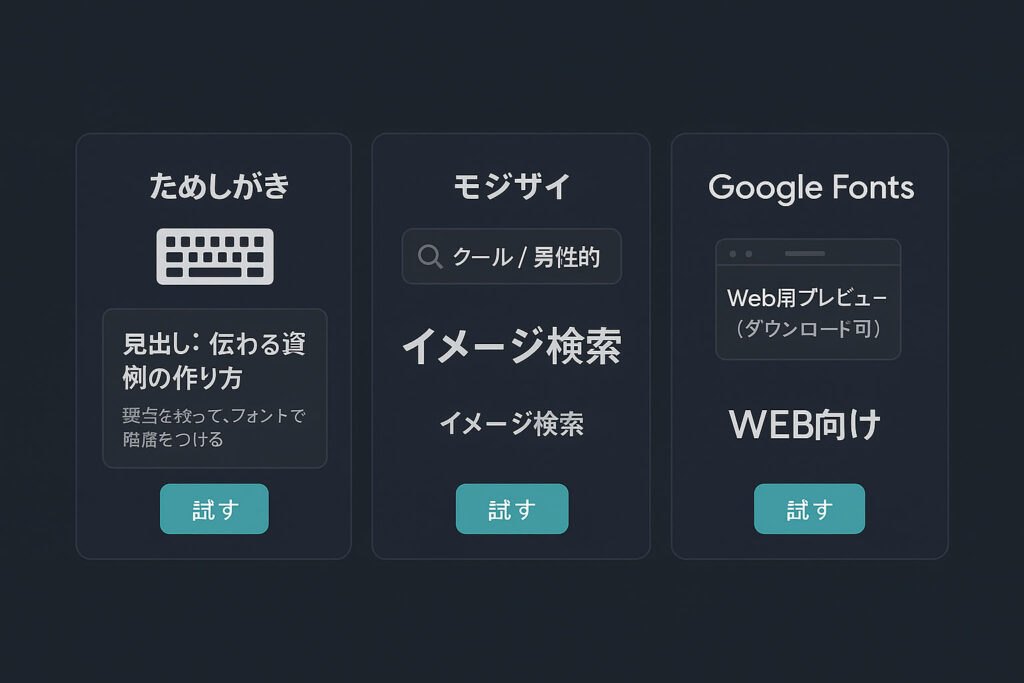The height and width of the screenshot is (683, 1024).
Task: Click the large bold イメージ検索 text
Action: tap(512, 346)
